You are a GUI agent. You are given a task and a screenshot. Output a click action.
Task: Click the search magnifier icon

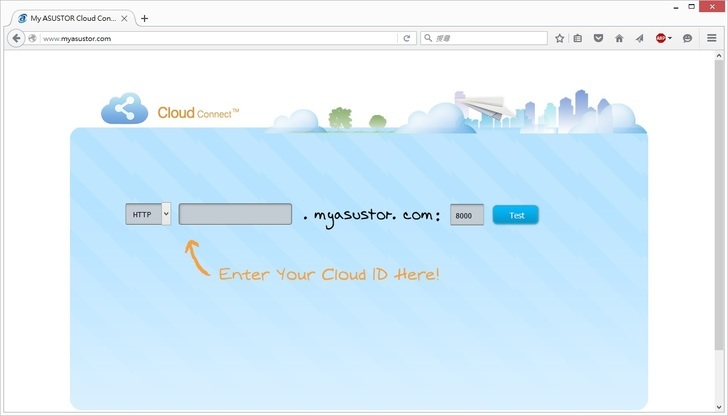[428, 38]
